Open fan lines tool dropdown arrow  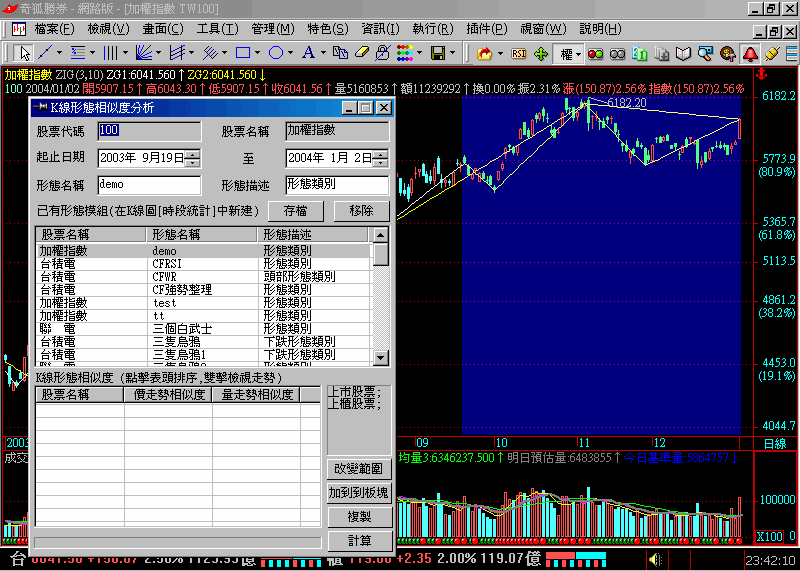point(158,53)
